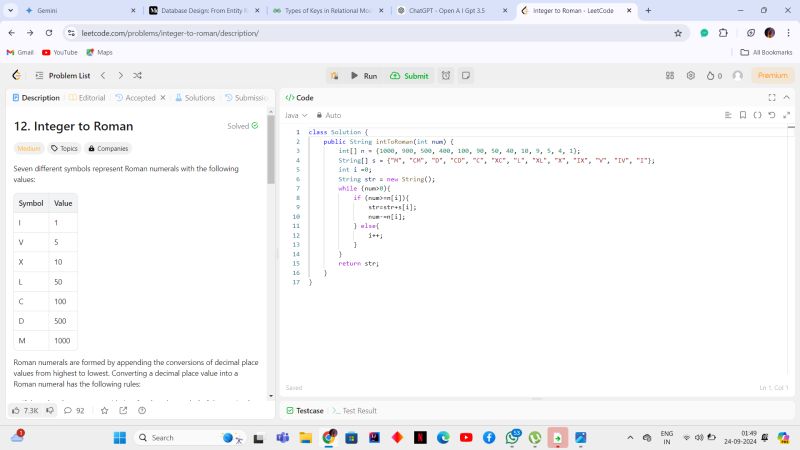Expand the Java language dropdown

point(296,115)
